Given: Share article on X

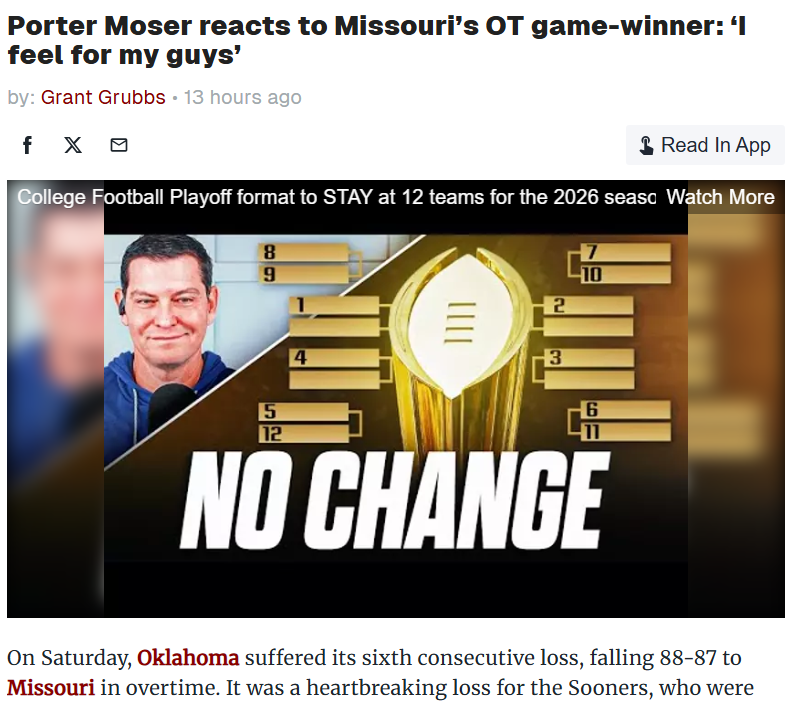Looking at the screenshot, I should point(73,145).
